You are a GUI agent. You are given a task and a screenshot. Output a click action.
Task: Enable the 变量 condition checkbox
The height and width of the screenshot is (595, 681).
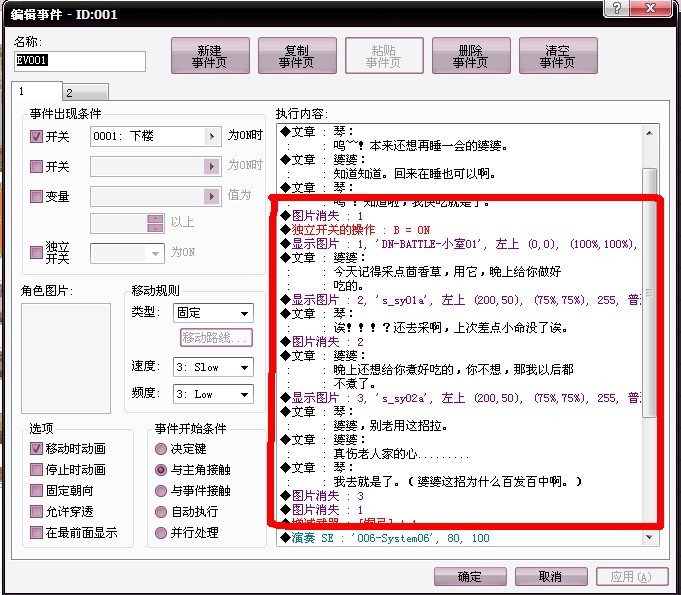(x=36, y=197)
